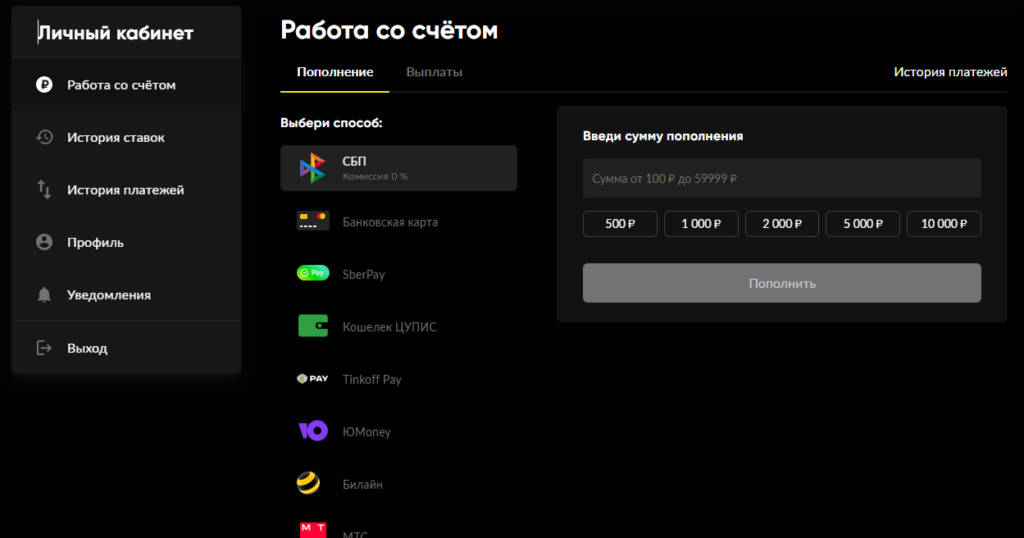
Task: Click the bank card icon
Action: tap(313, 221)
